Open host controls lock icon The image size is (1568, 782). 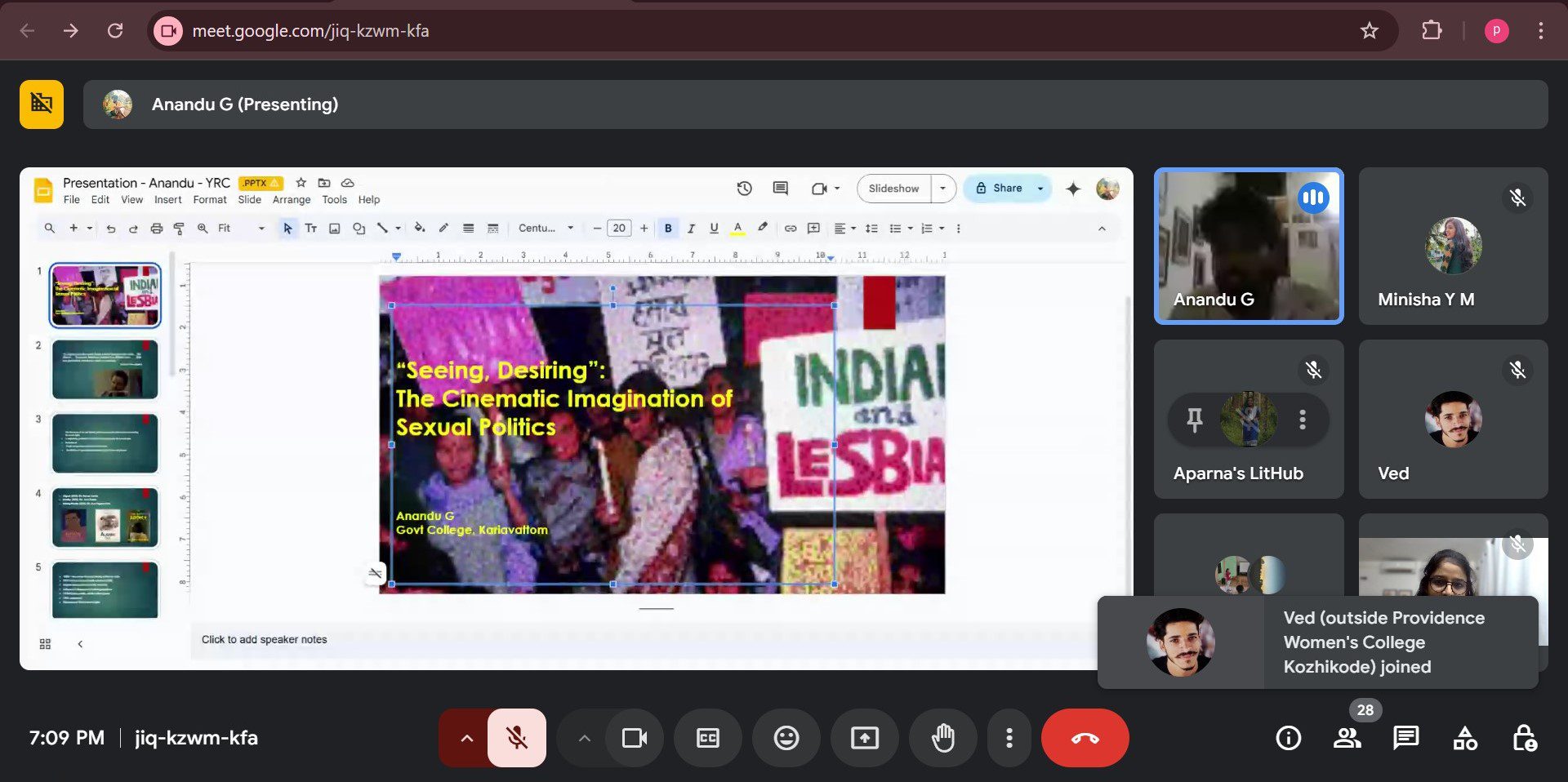(1524, 738)
